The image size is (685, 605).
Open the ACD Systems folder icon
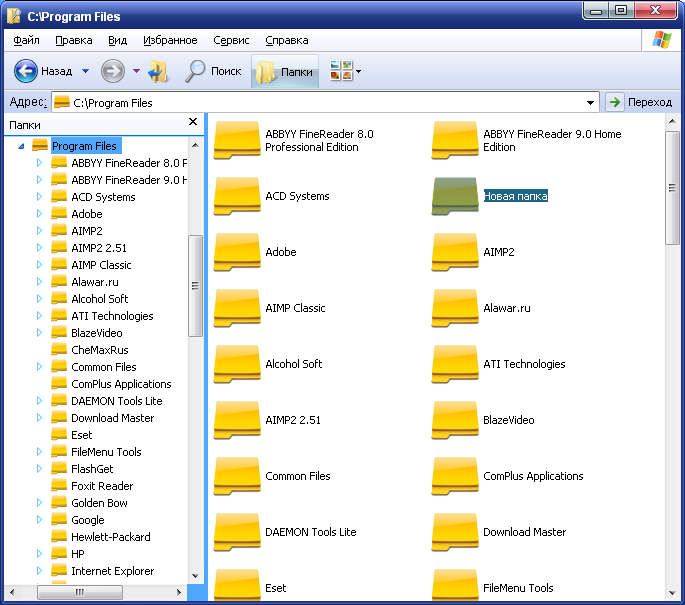click(237, 196)
